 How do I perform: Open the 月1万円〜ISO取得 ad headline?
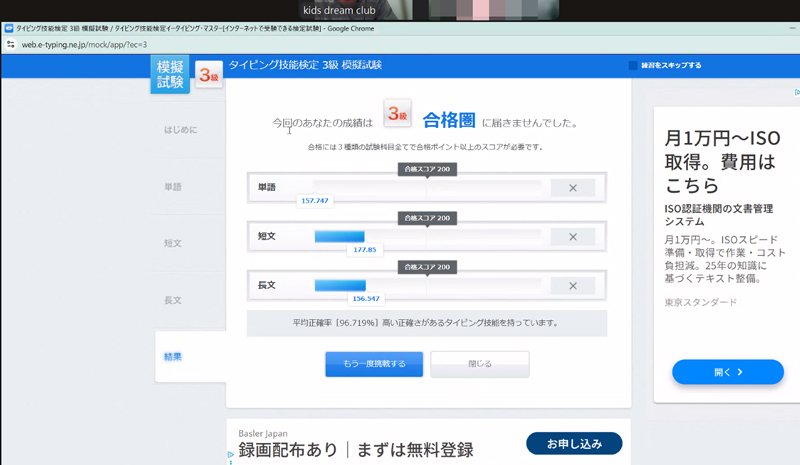(x=722, y=161)
